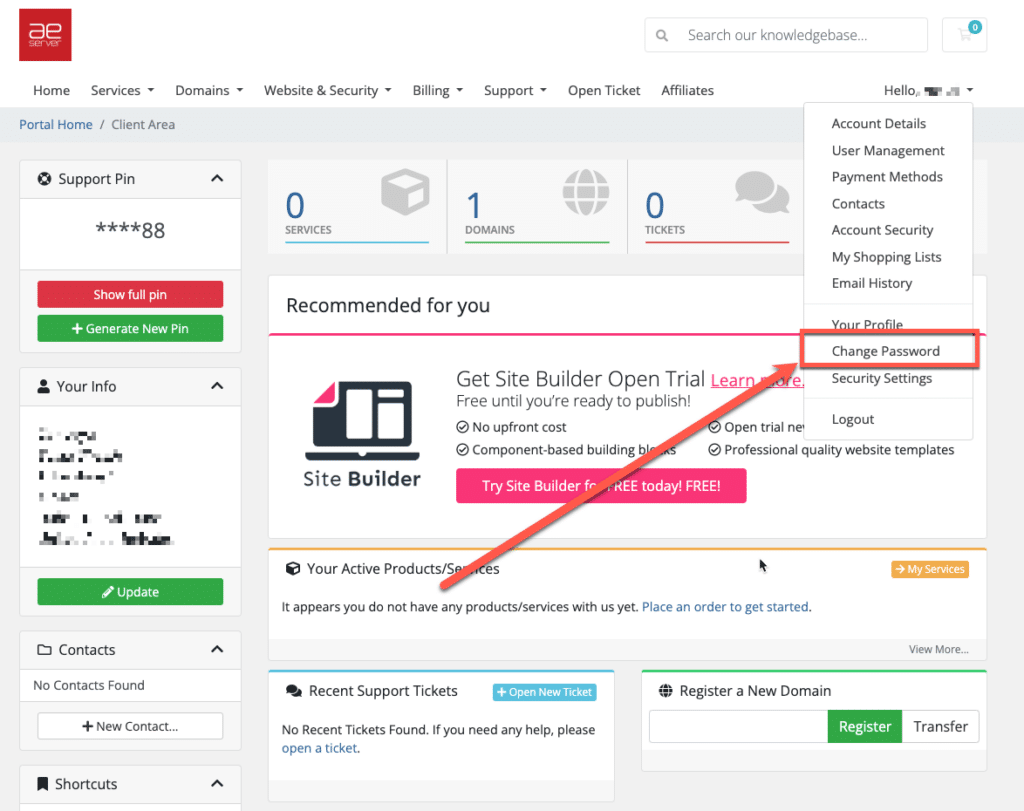
Task: Collapse the Your Info panel
Action: coord(217,386)
